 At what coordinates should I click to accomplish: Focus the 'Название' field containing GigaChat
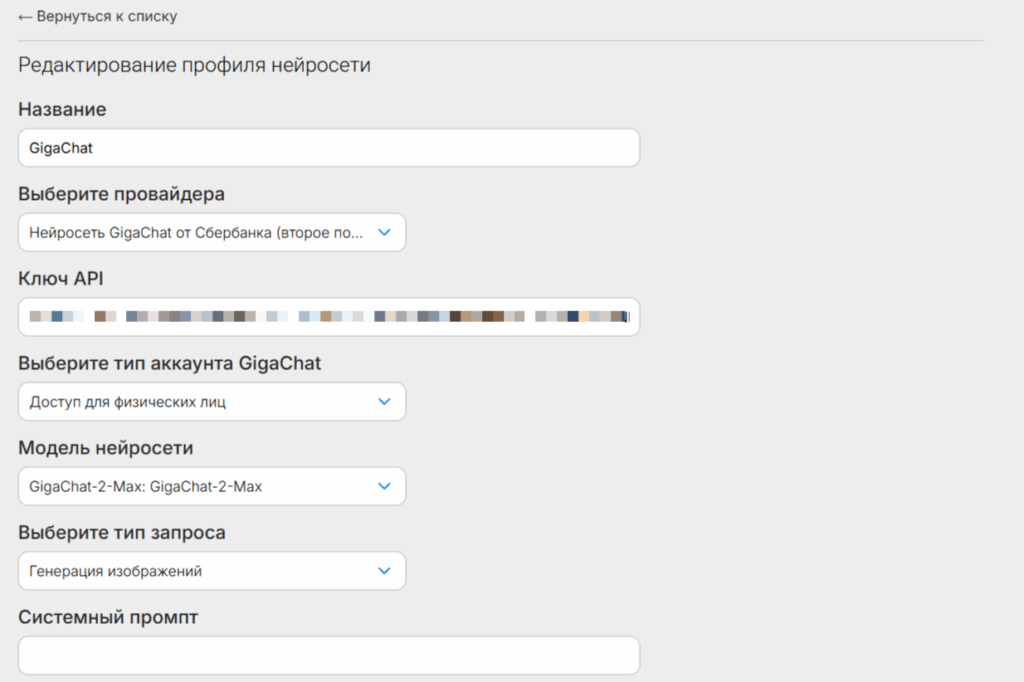click(x=328, y=148)
